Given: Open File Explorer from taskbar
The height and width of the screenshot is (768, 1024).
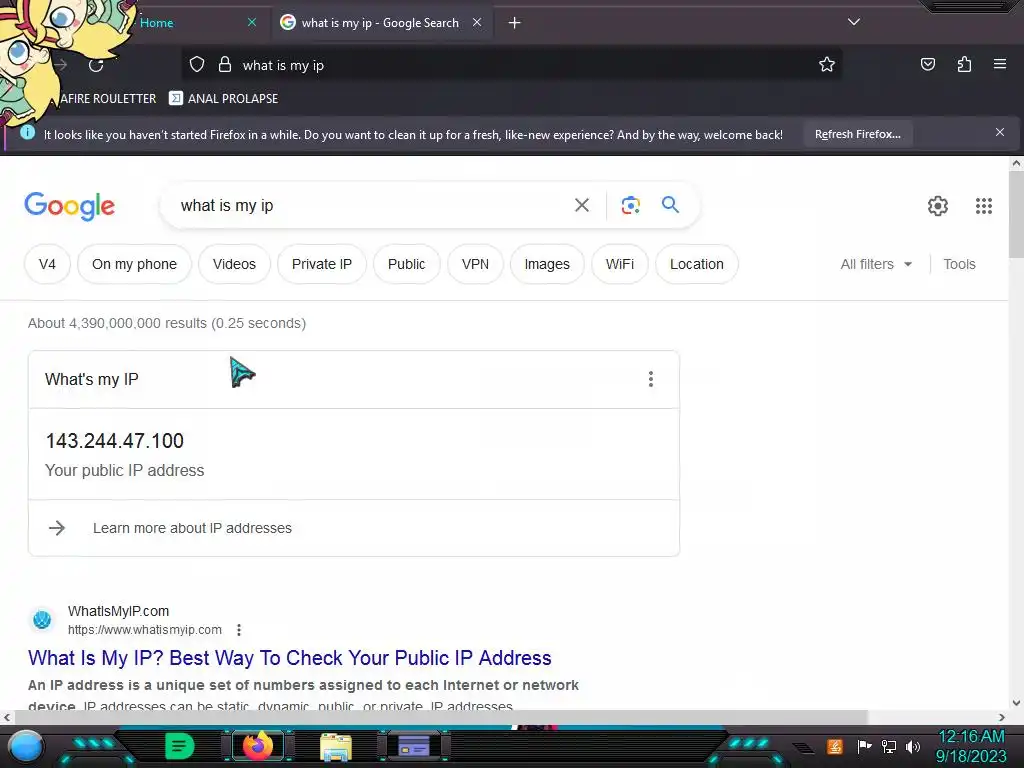Looking at the screenshot, I should point(336,747).
